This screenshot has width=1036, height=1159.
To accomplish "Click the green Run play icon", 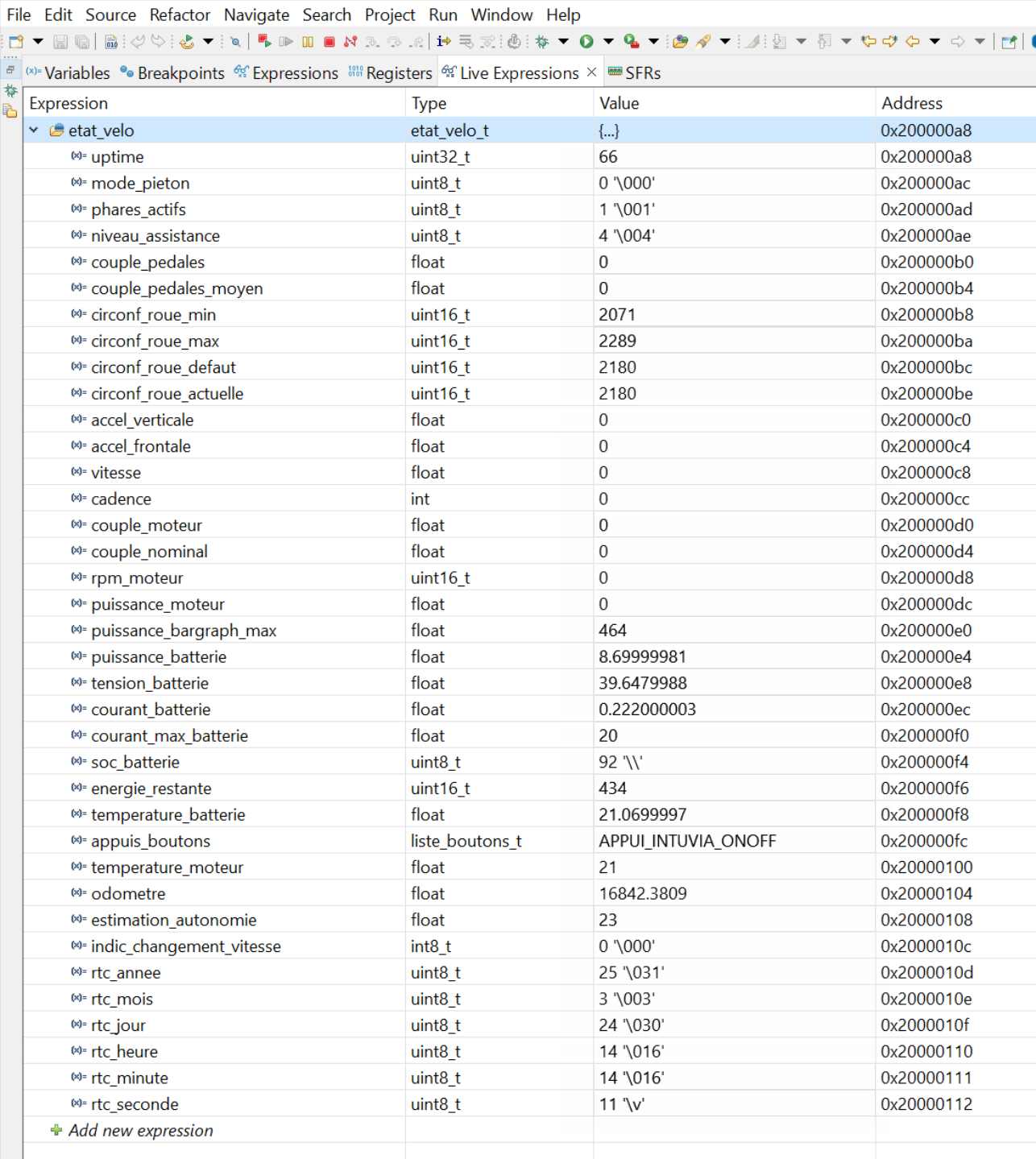I will click(586, 42).
